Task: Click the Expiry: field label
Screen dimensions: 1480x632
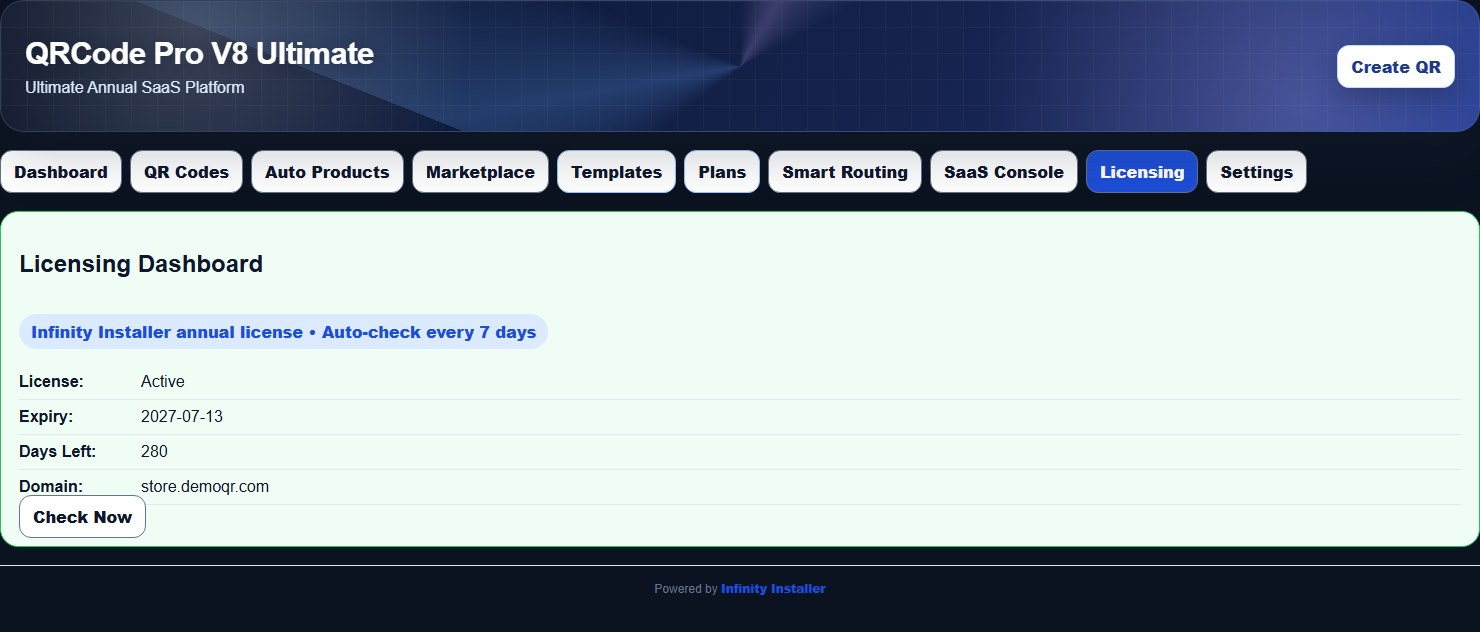Action: point(46,416)
